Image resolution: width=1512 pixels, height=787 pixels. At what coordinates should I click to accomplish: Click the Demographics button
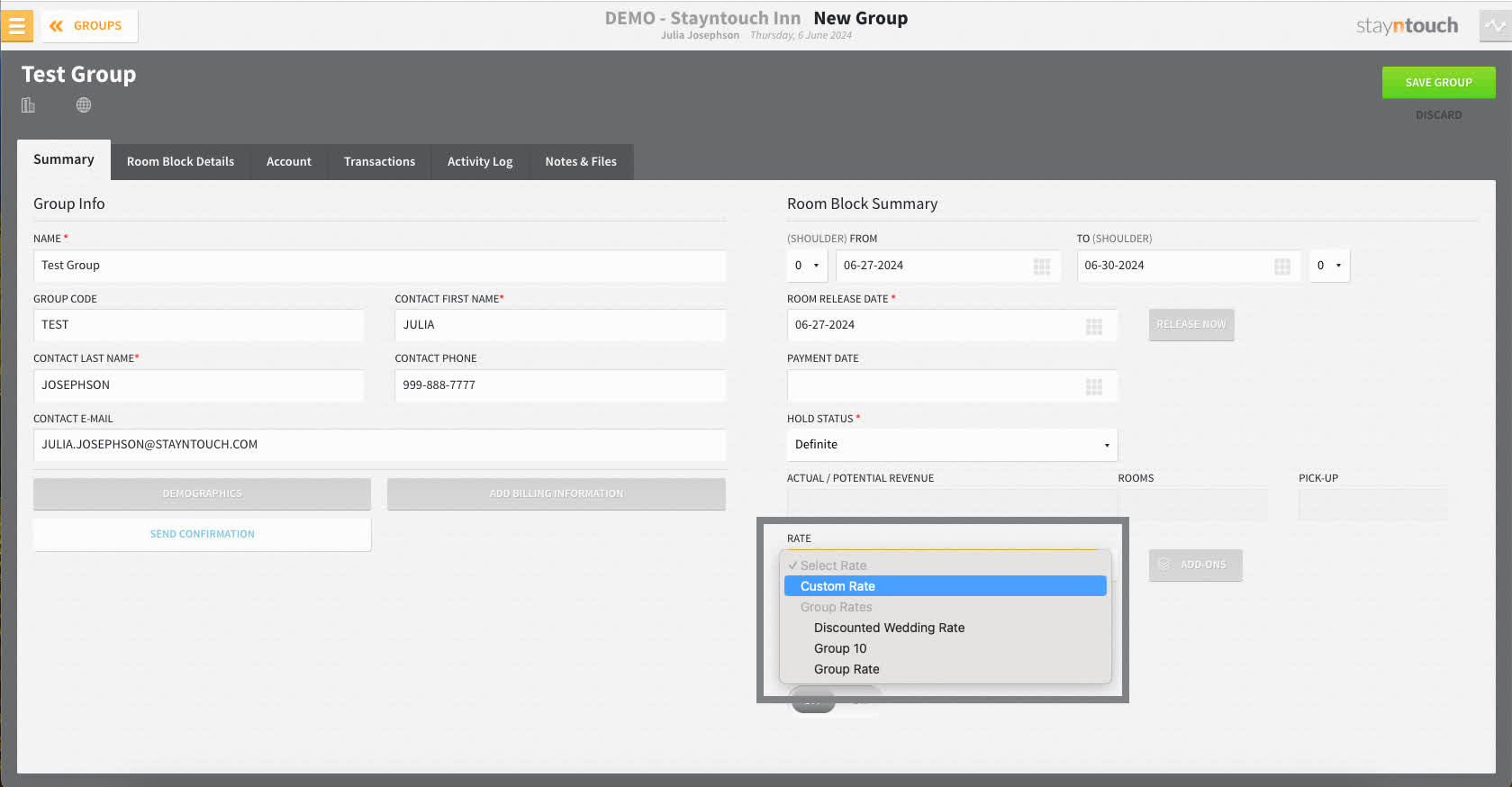click(202, 493)
